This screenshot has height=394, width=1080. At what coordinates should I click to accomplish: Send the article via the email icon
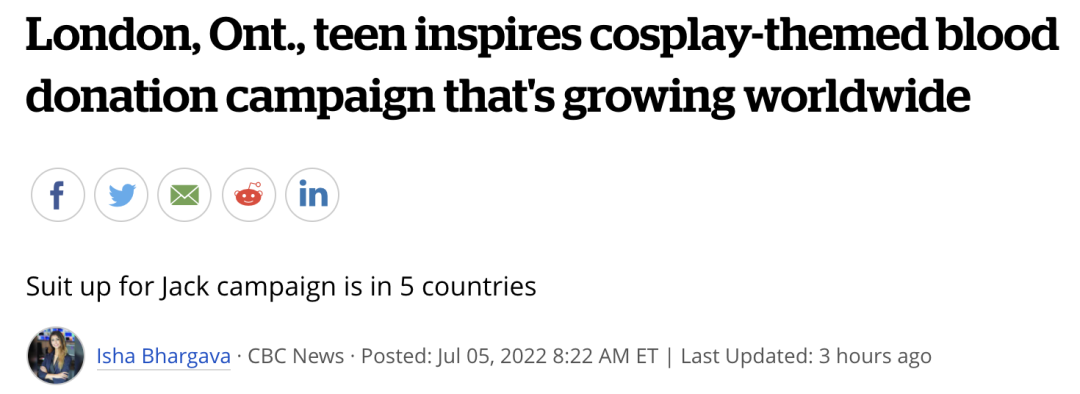(x=185, y=195)
